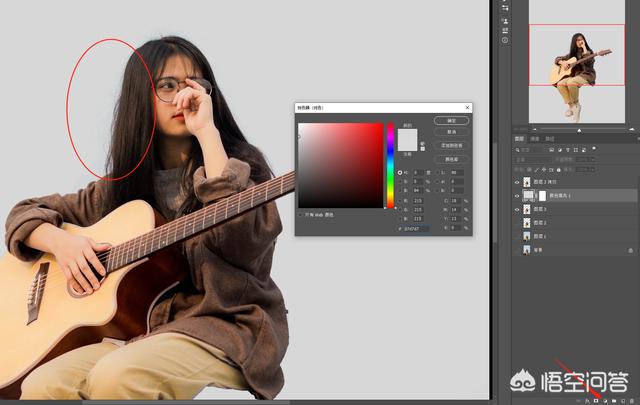
Task: Click the new color preview swatch
Action: click(407, 134)
